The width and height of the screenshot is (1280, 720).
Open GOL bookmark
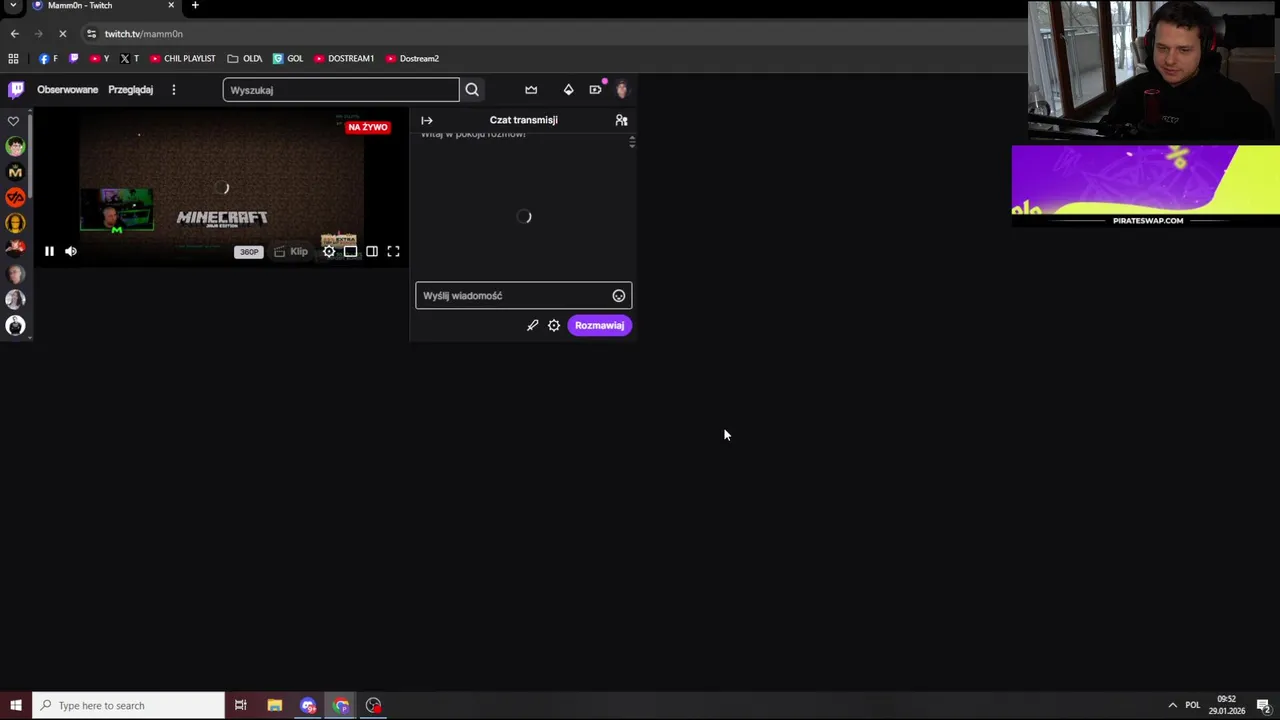(x=288, y=59)
